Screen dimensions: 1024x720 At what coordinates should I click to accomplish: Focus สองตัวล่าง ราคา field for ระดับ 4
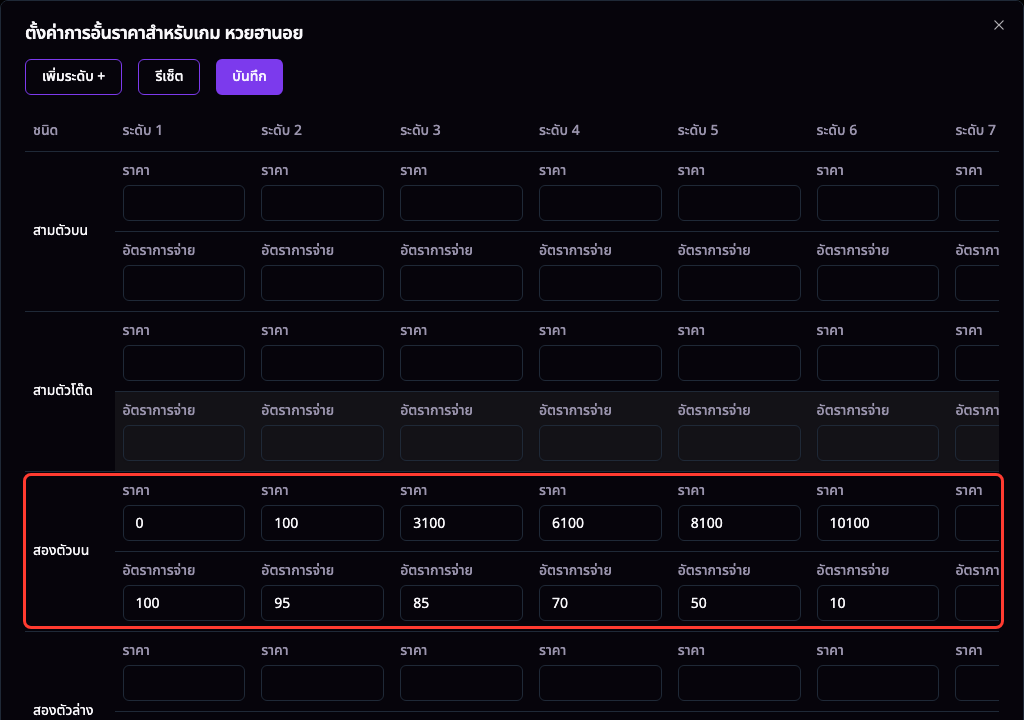tap(600, 683)
